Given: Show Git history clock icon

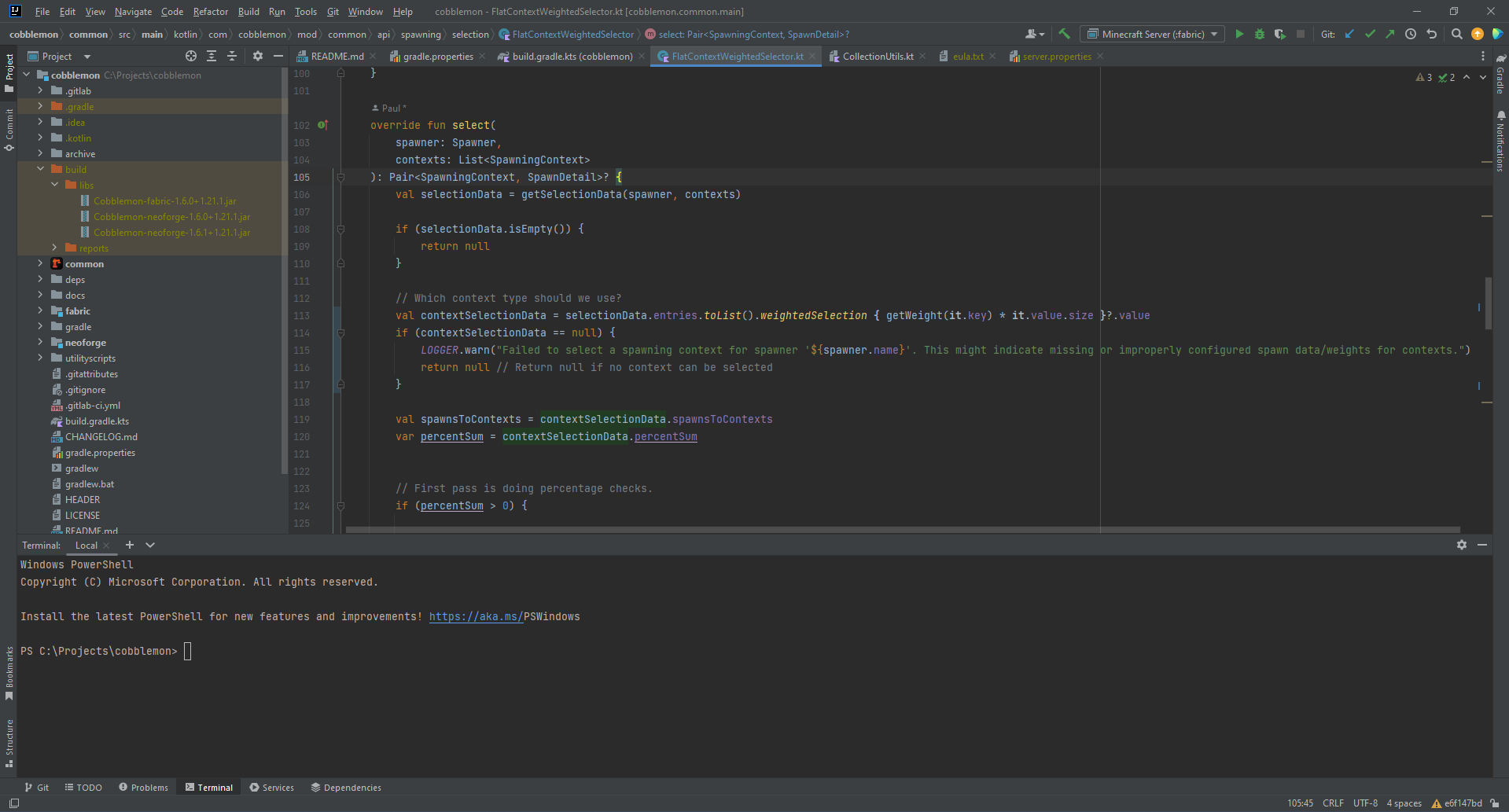Looking at the screenshot, I should (x=1411, y=34).
